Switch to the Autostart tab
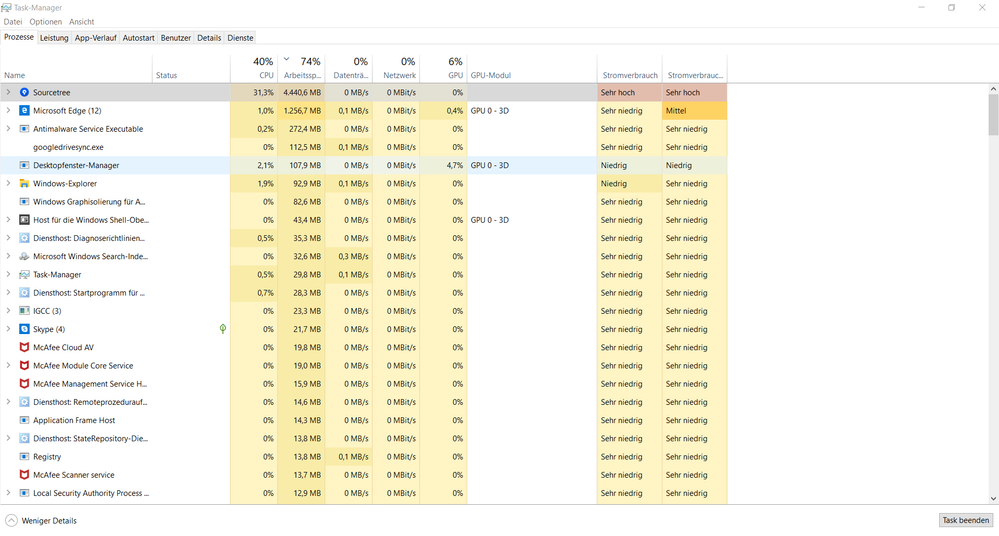This screenshot has width=999, height=536. pyautogui.click(x=138, y=38)
